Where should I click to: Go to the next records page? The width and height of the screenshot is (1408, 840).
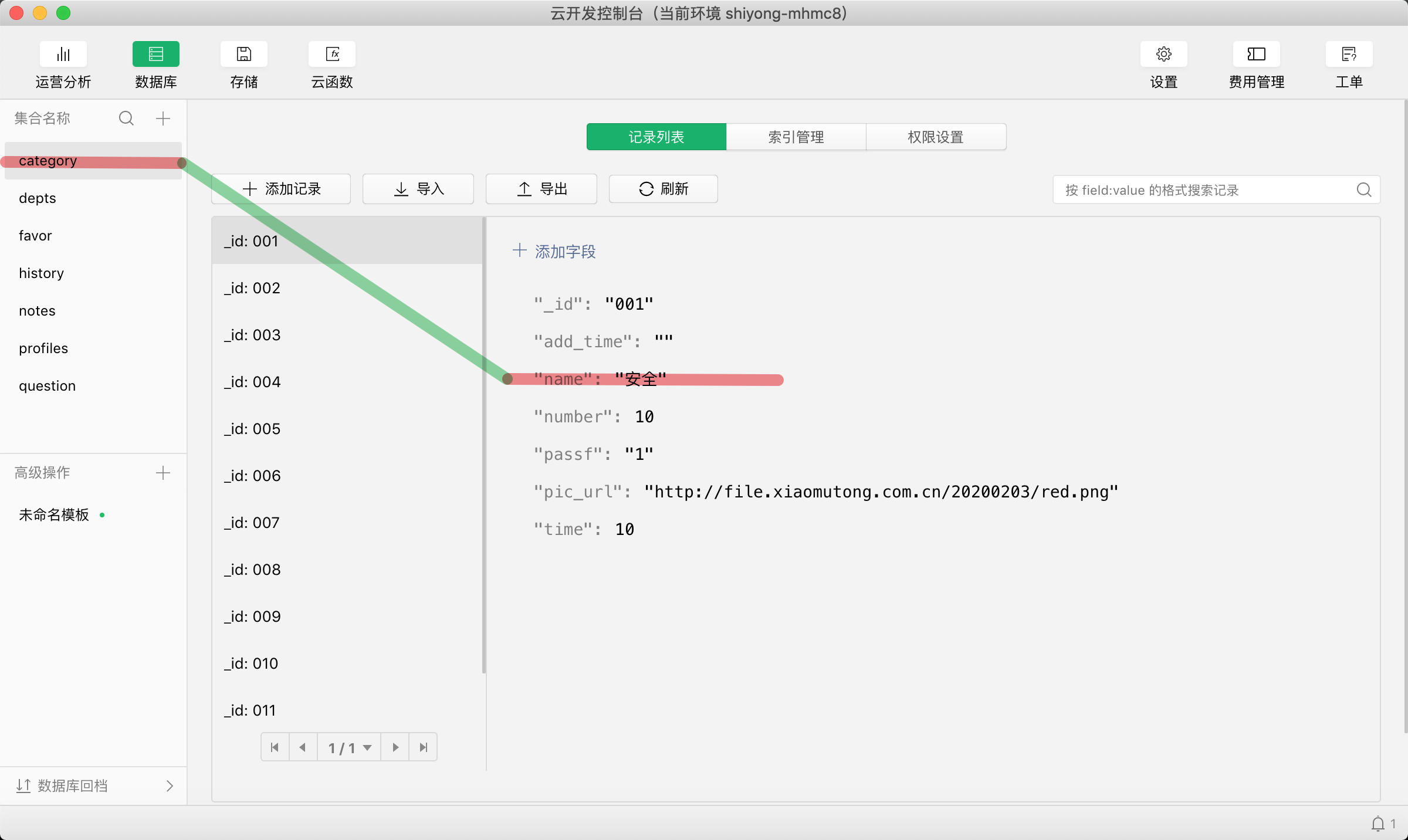click(395, 747)
